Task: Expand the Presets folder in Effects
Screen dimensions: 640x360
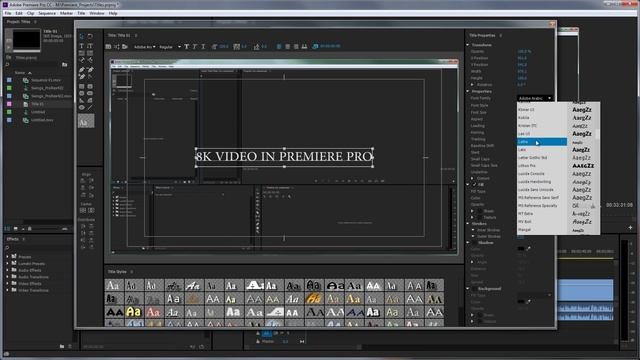Action: 7,257
